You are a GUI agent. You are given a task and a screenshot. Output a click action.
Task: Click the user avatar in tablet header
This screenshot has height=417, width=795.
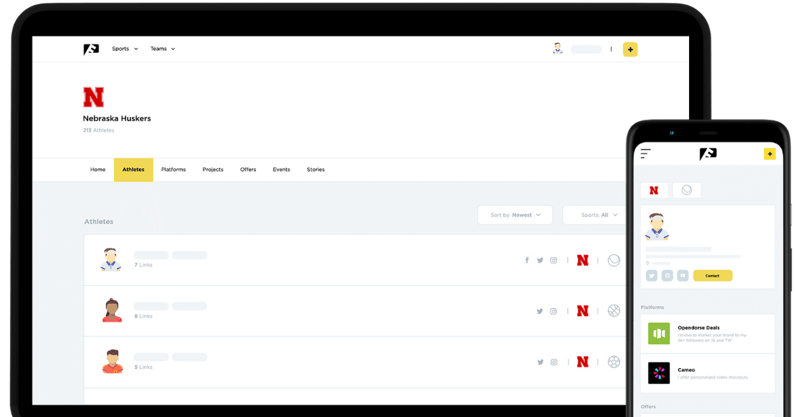point(558,49)
